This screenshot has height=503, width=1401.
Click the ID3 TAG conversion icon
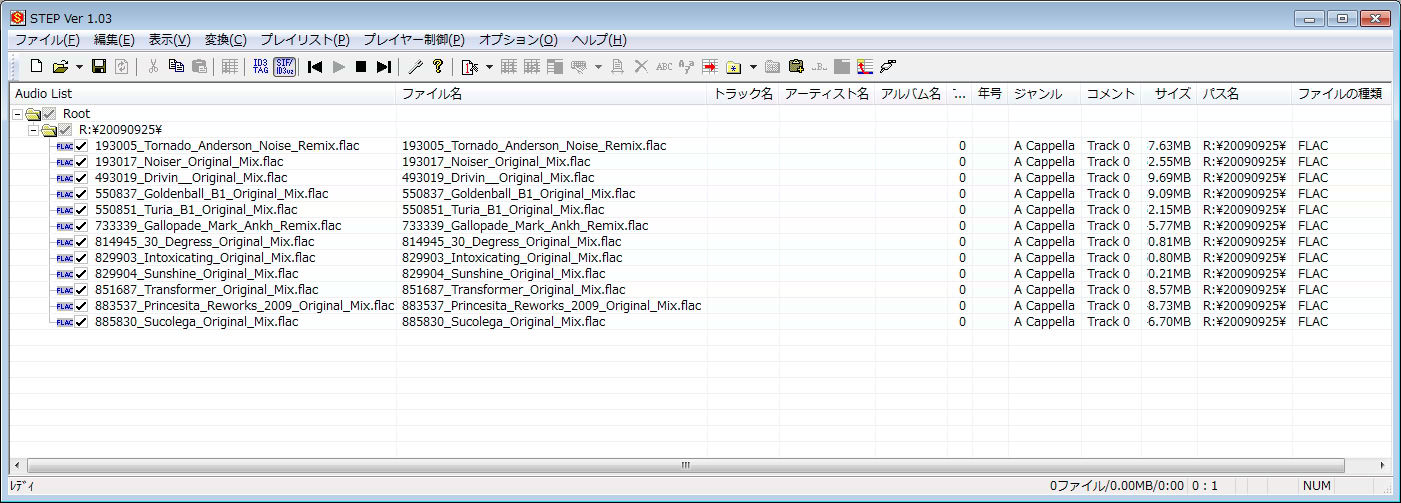(260, 67)
